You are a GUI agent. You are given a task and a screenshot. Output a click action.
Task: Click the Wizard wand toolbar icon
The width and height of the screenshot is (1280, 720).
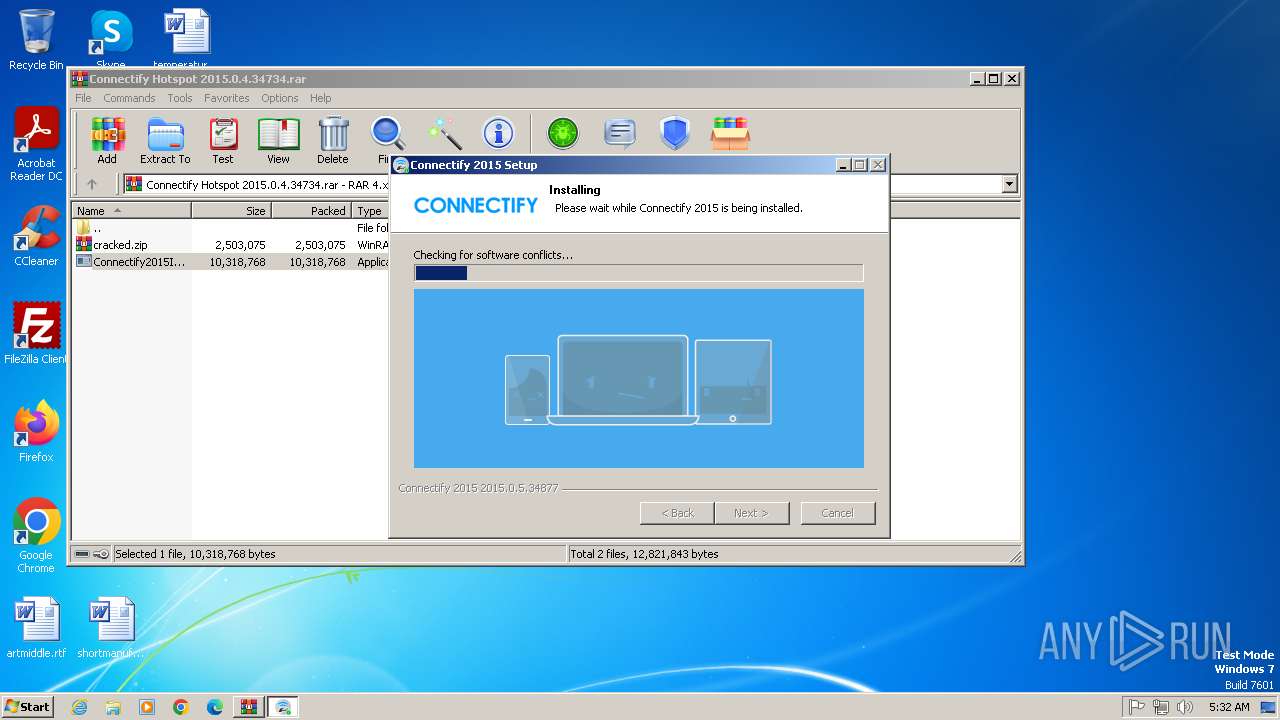coord(444,133)
